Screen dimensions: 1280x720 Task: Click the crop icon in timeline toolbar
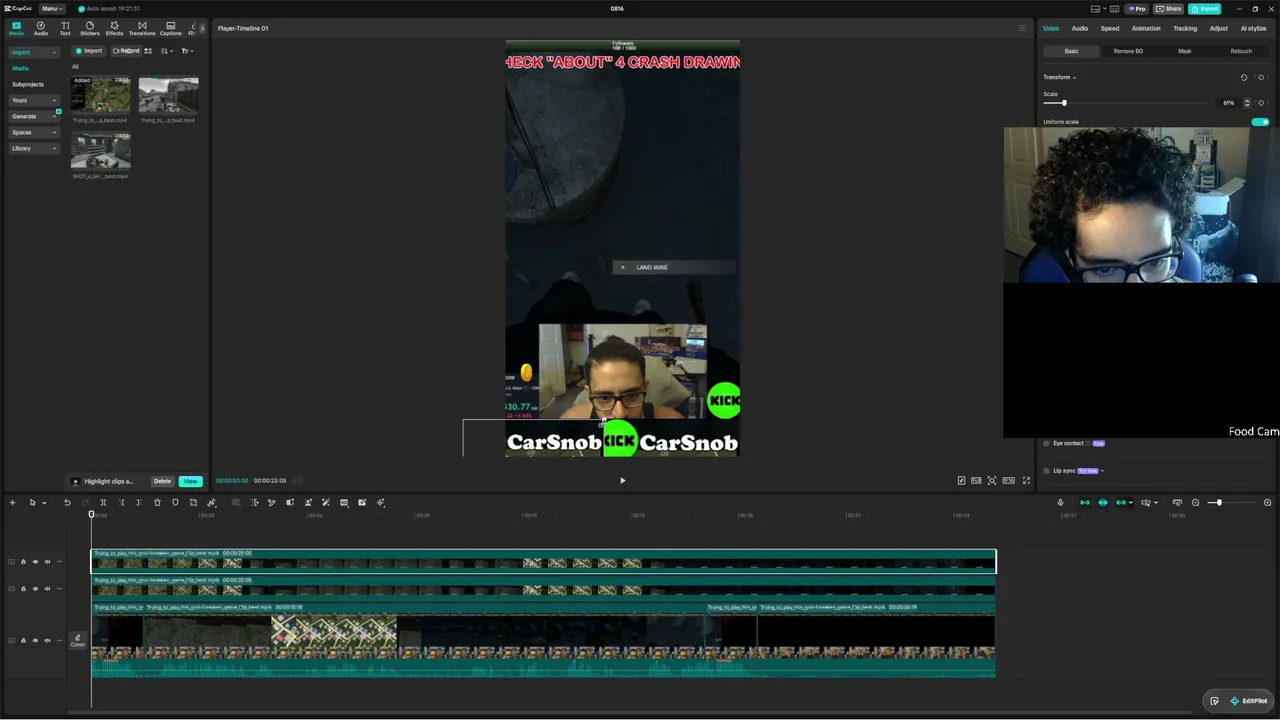pos(193,502)
